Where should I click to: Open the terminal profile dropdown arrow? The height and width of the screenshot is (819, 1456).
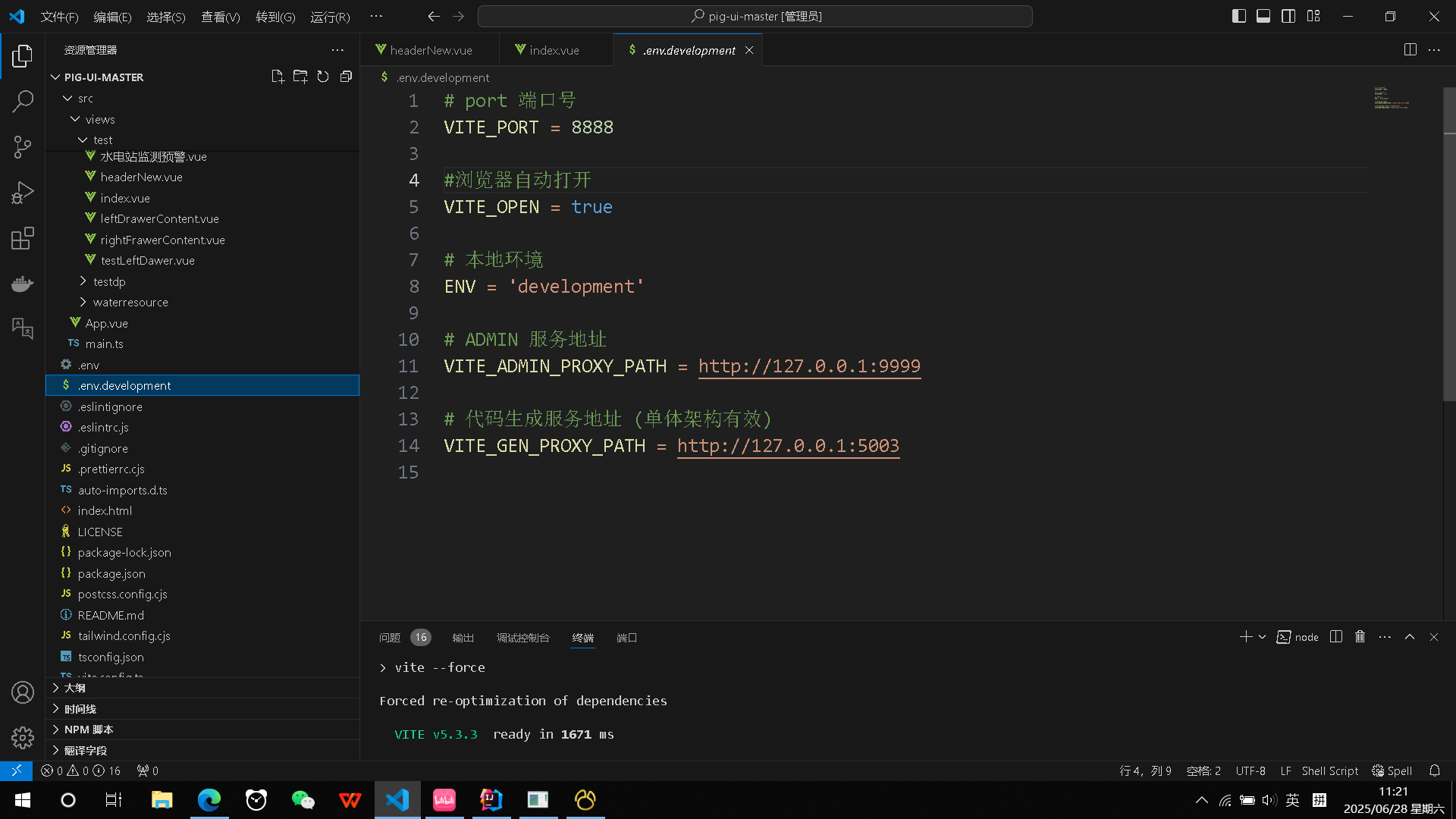[x=1261, y=637]
